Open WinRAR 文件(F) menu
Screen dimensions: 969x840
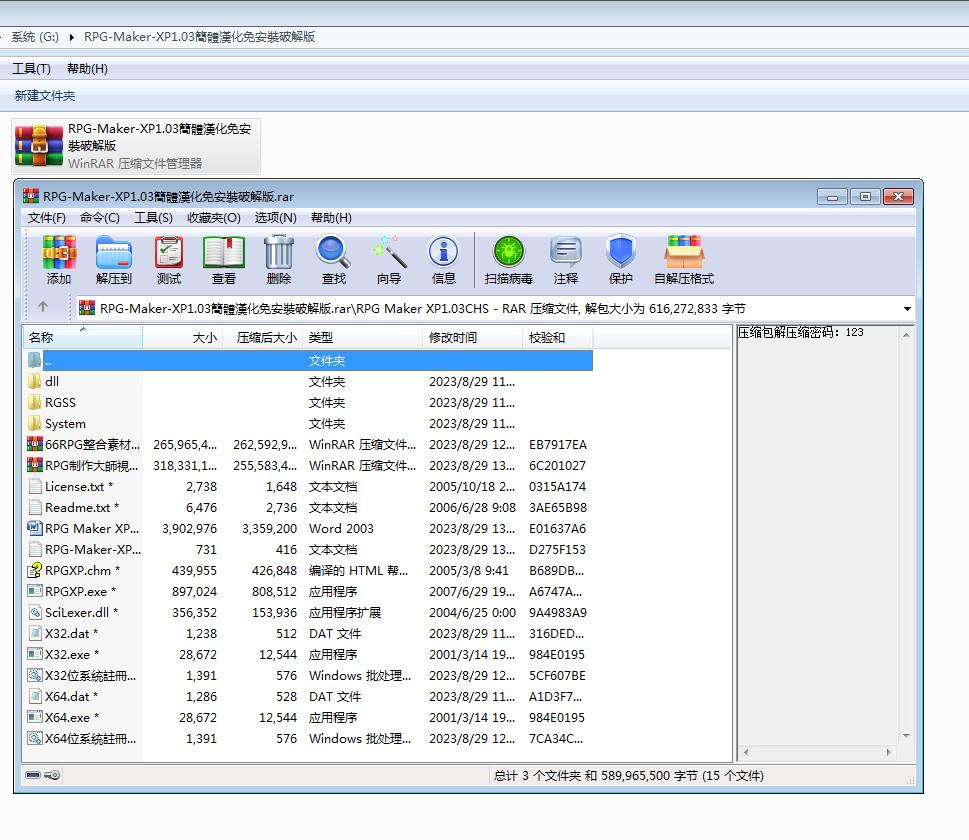[x=46, y=218]
